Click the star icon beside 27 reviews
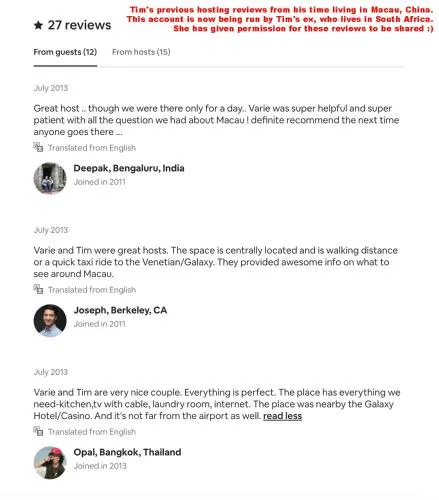The width and height of the screenshot is (439, 500). 38,25
